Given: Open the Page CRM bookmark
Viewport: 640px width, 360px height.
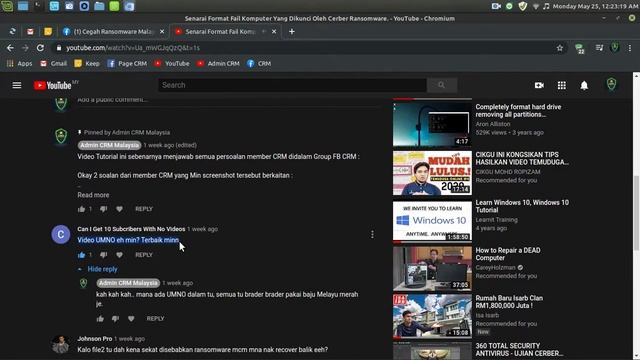Looking at the screenshot, I should tap(127, 63).
